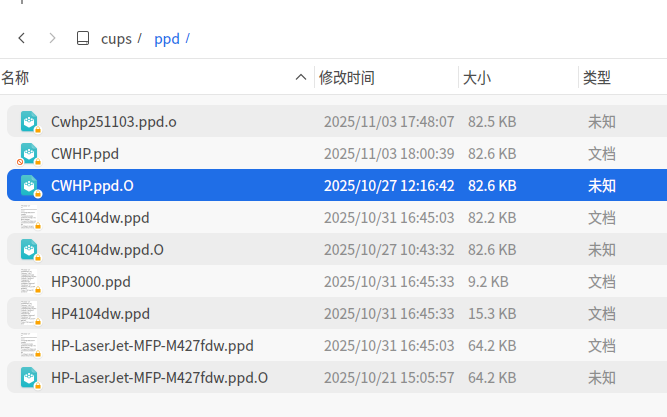Toggle the name column sort arrow

(301, 77)
